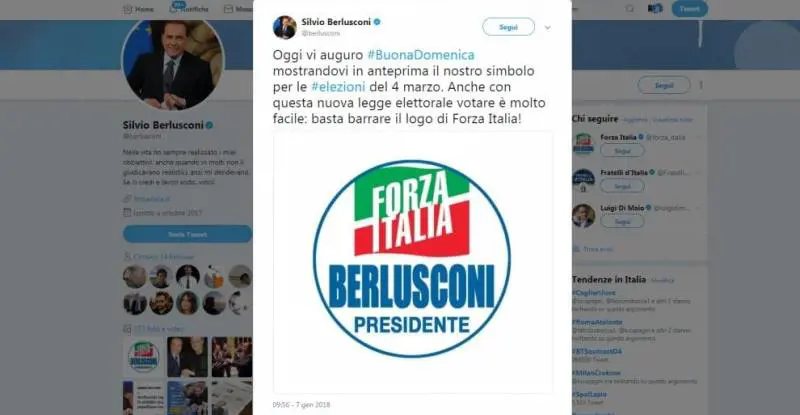Image resolution: width=800 pixels, height=415 pixels.
Task: Follow Fratelli d'Italia in suggestions list
Action: pyautogui.click(x=622, y=186)
